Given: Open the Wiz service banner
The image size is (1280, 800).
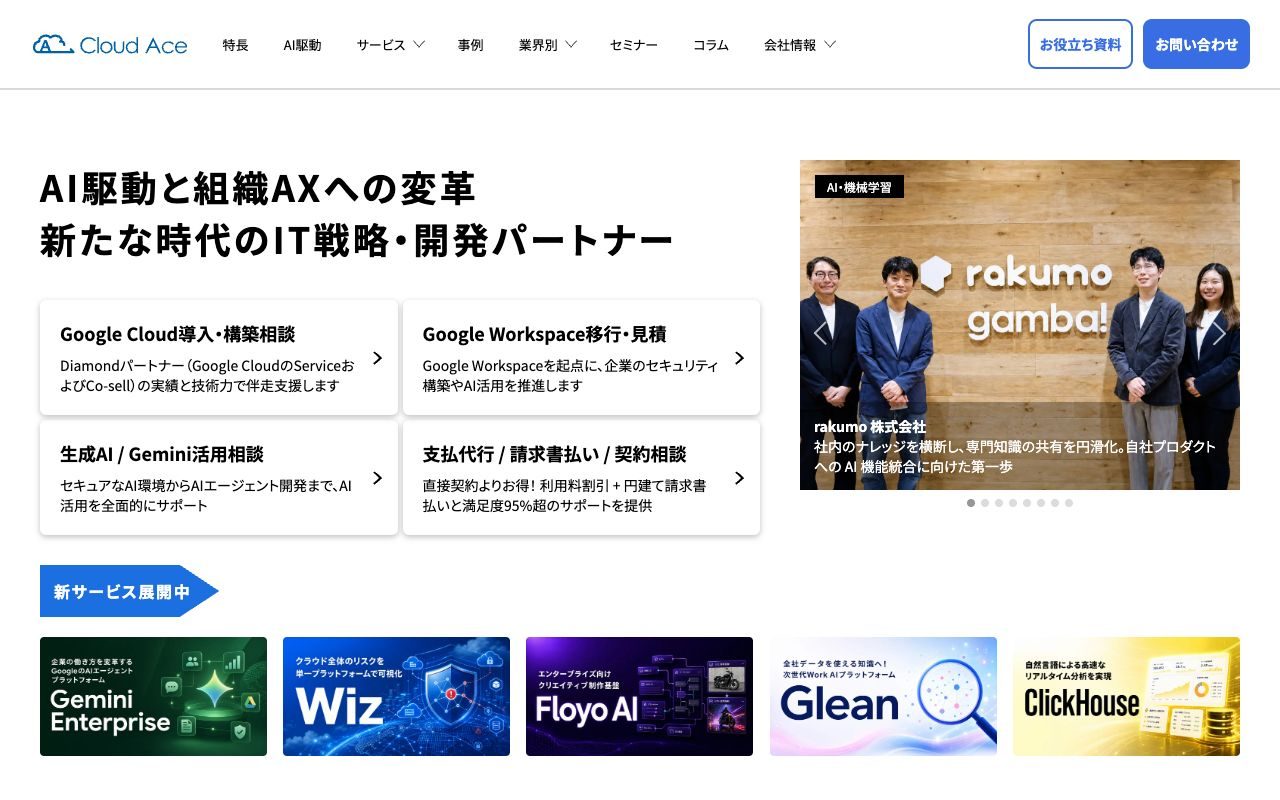Looking at the screenshot, I should click(x=396, y=696).
